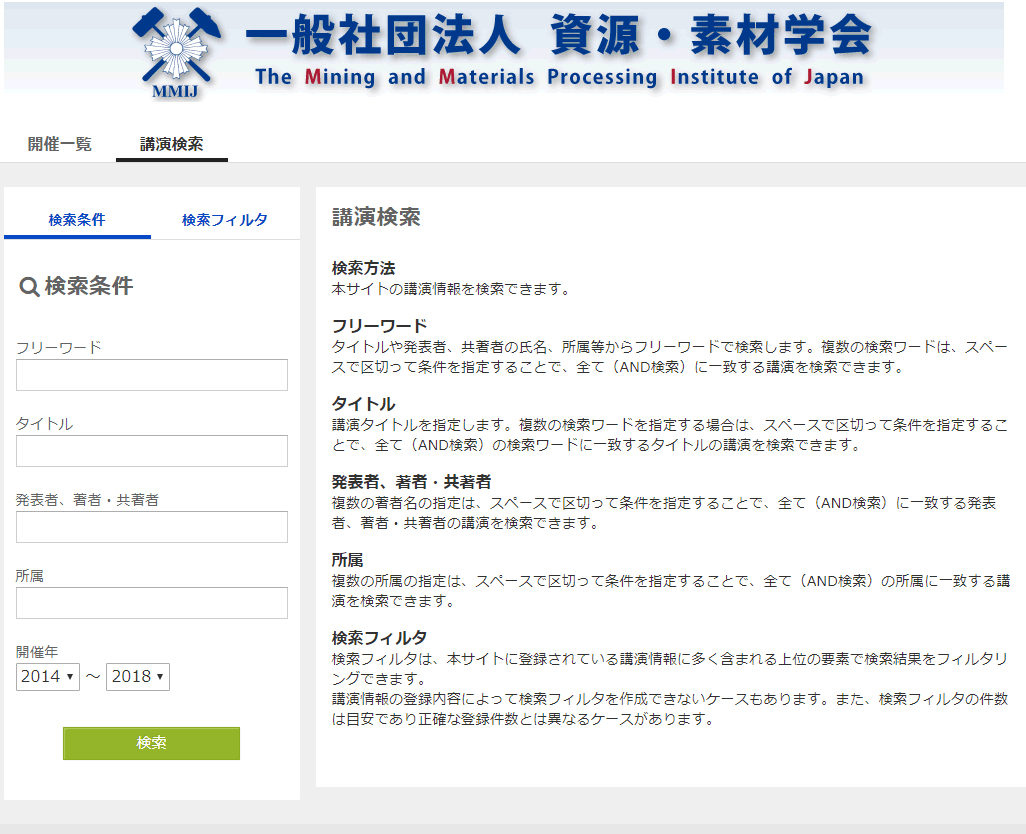Click into the タイトル input box
This screenshot has height=834, width=1026.
pyautogui.click(x=152, y=451)
